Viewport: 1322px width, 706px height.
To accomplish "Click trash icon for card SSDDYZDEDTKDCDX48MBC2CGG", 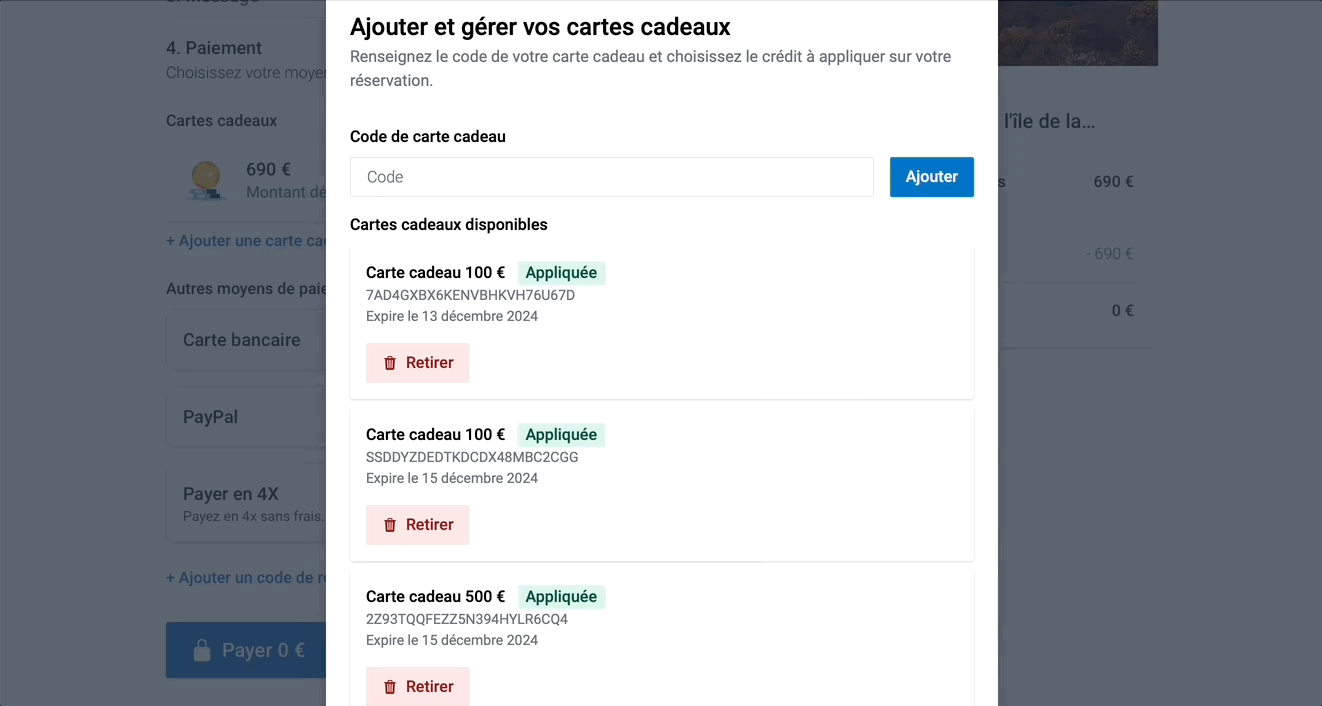I will click(390, 525).
